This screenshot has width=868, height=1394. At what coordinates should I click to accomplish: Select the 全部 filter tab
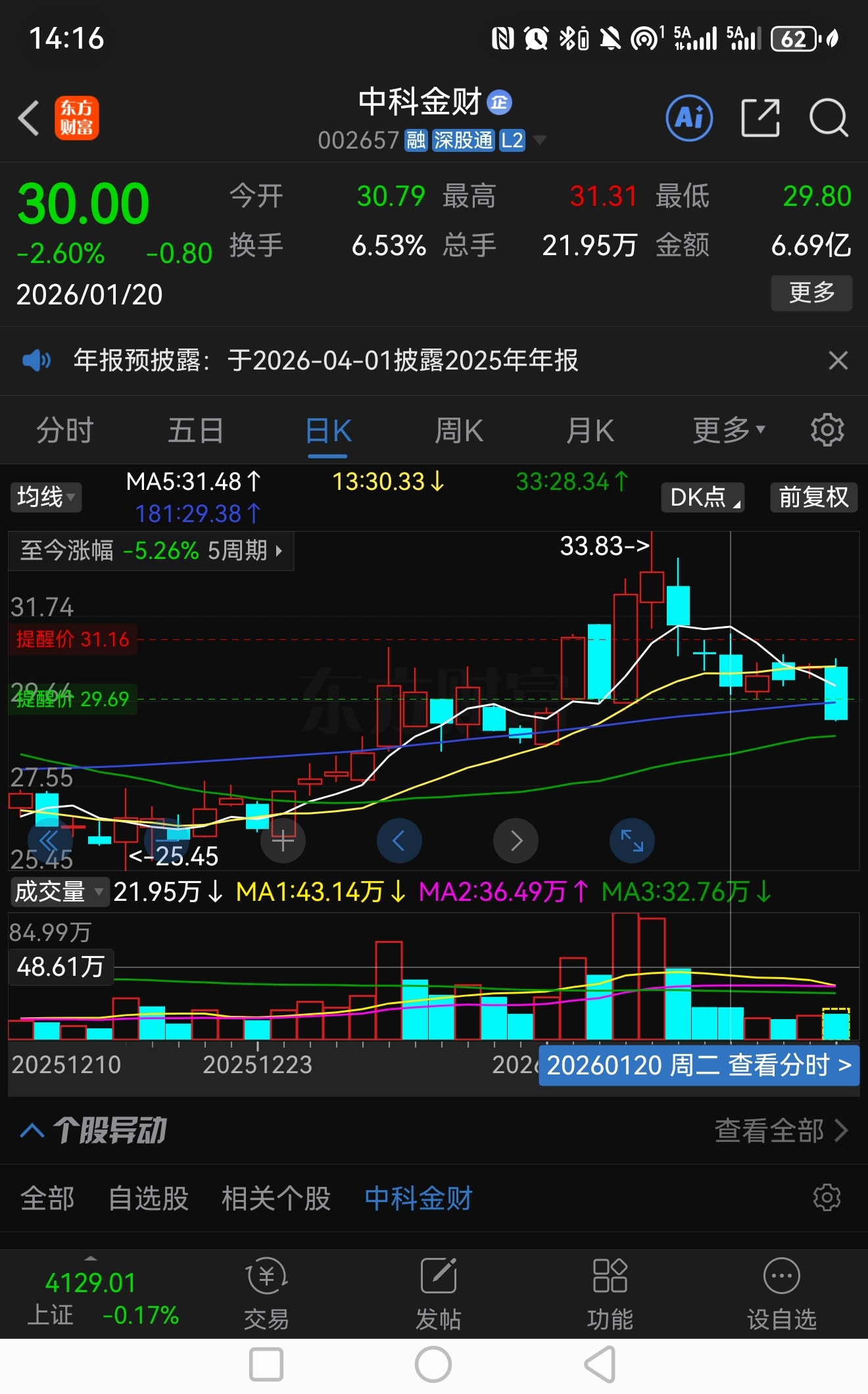click(47, 1198)
